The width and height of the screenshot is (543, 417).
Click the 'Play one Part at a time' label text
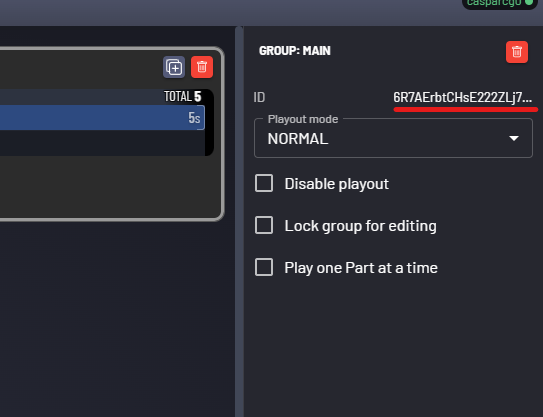pos(361,268)
